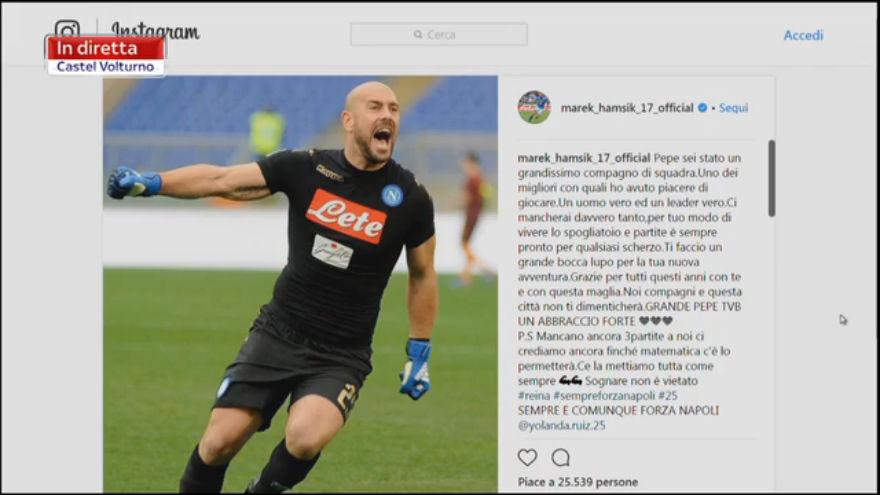Open the Instagram wordmark home link

coord(155,31)
